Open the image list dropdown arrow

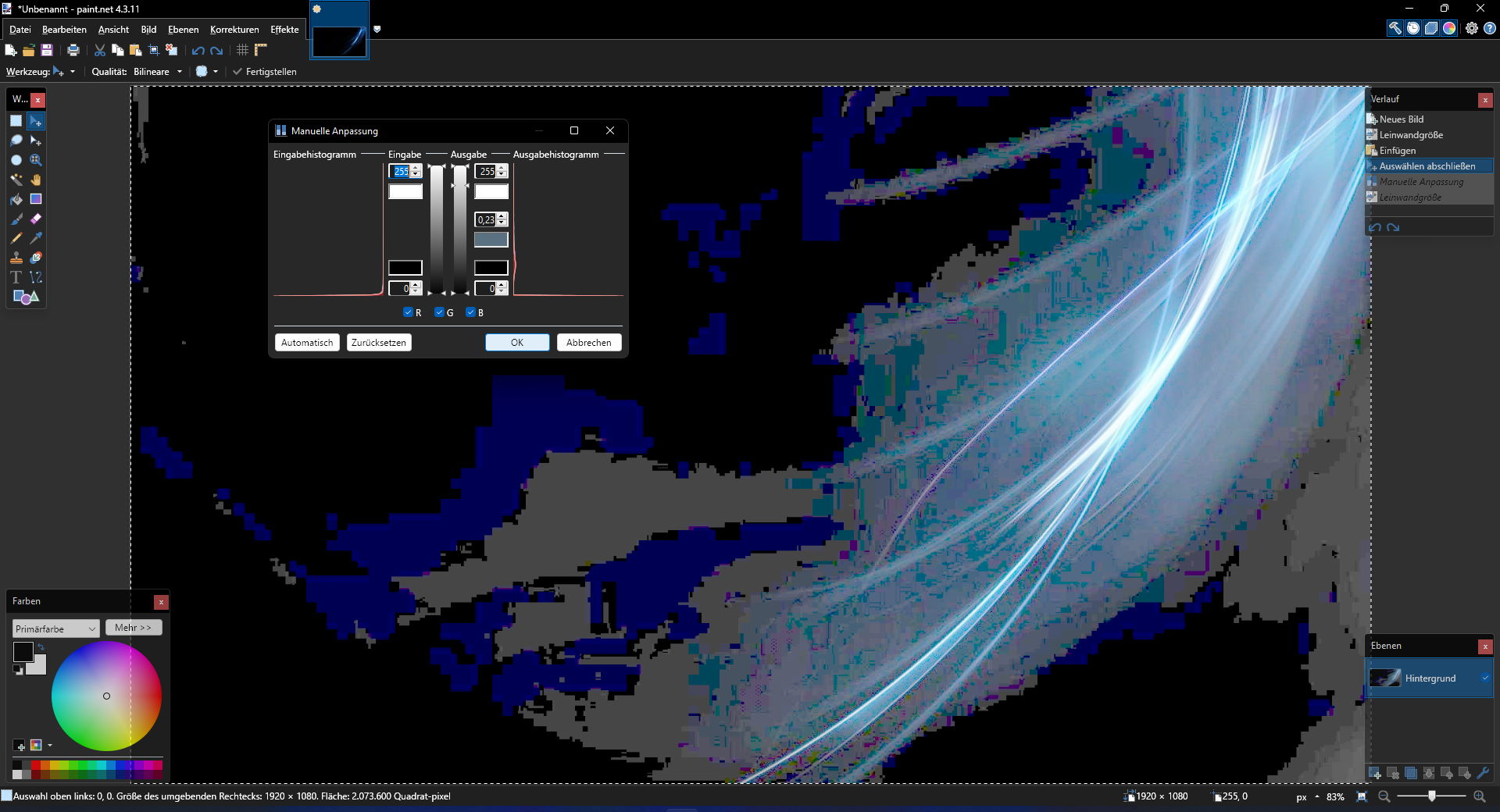pyautogui.click(x=377, y=29)
